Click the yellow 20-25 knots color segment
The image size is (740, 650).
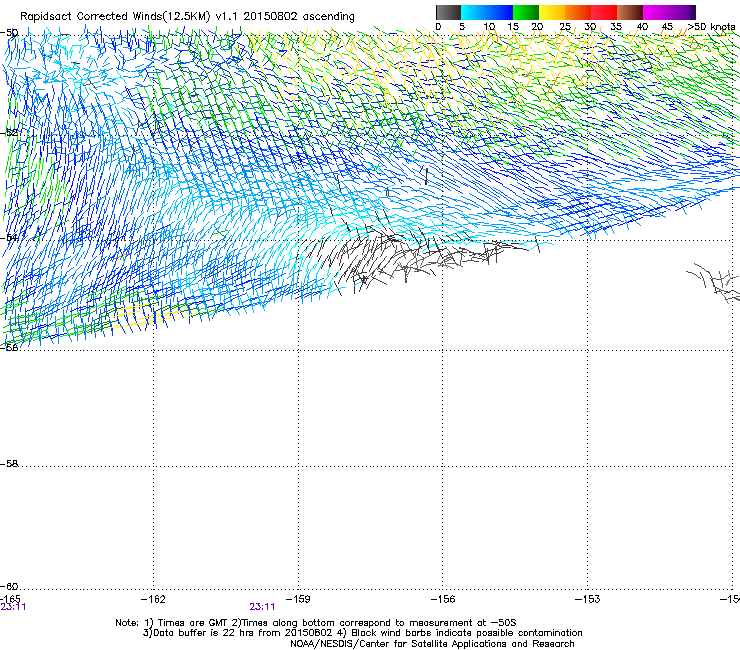coord(552,12)
